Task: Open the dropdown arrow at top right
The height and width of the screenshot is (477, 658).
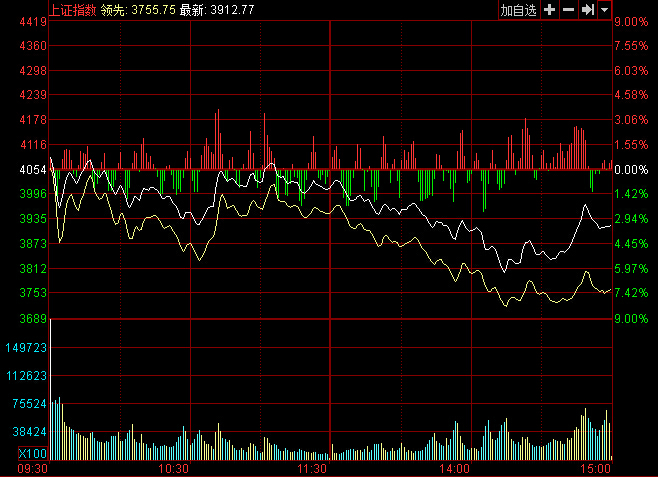Action: 607,9
